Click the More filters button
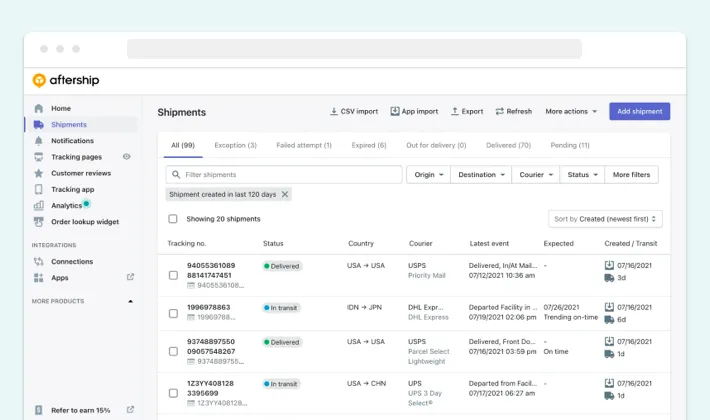Image resolution: width=710 pixels, height=420 pixels. click(631, 175)
